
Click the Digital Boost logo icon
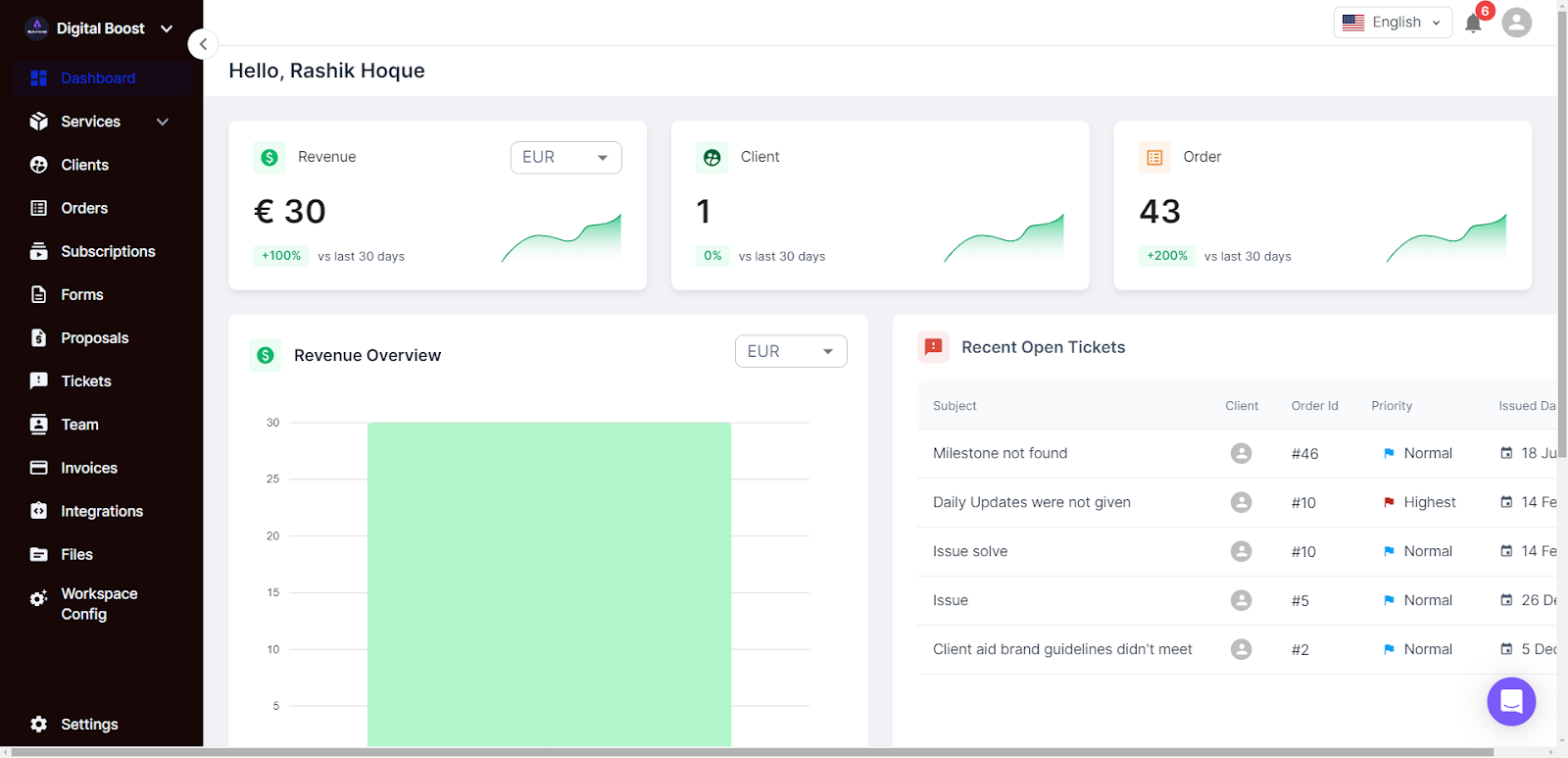tap(37, 28)
